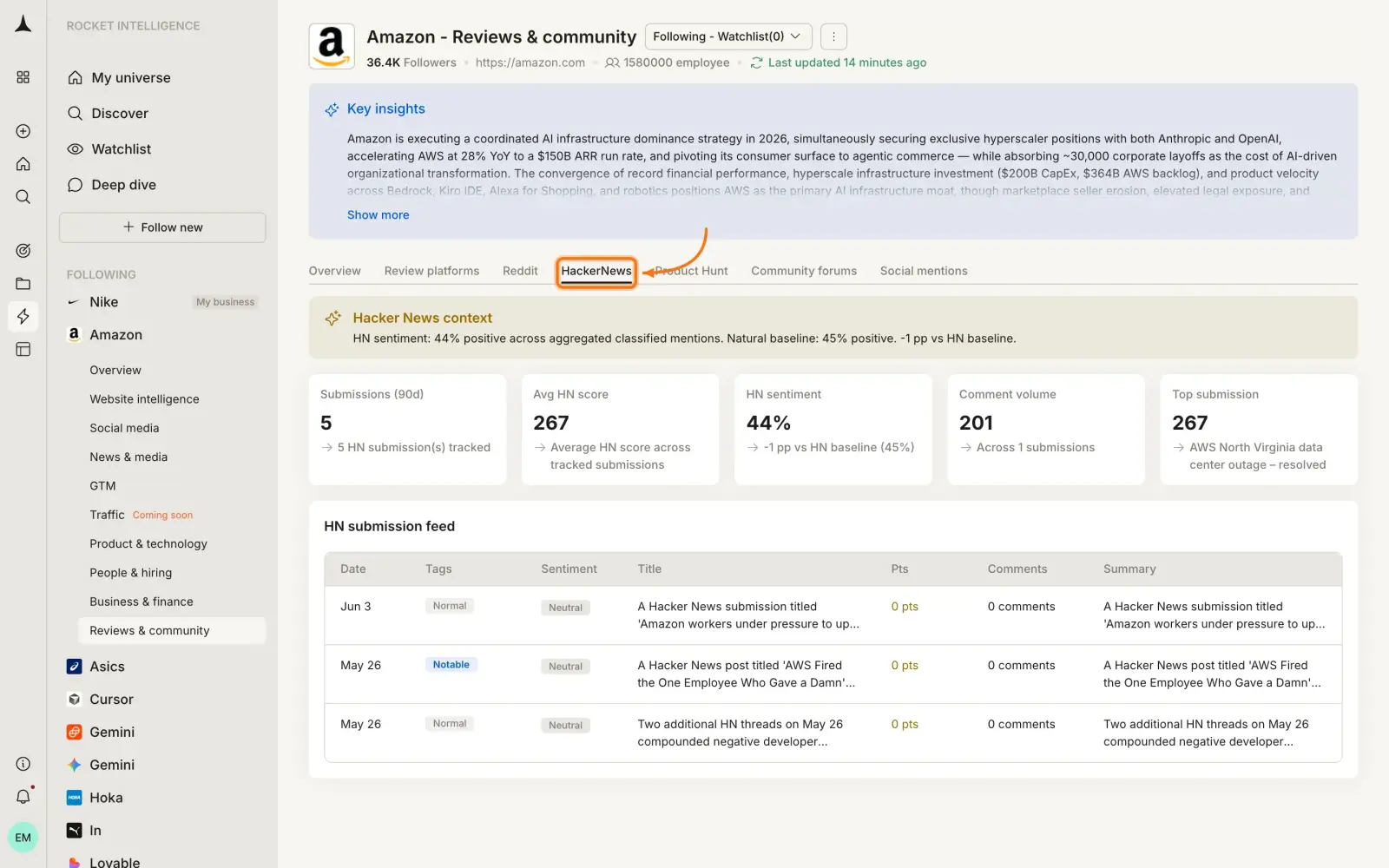The image size is (1389, 868).
Task: Select Reviews & community under Amazon
Action: point(172,630)
